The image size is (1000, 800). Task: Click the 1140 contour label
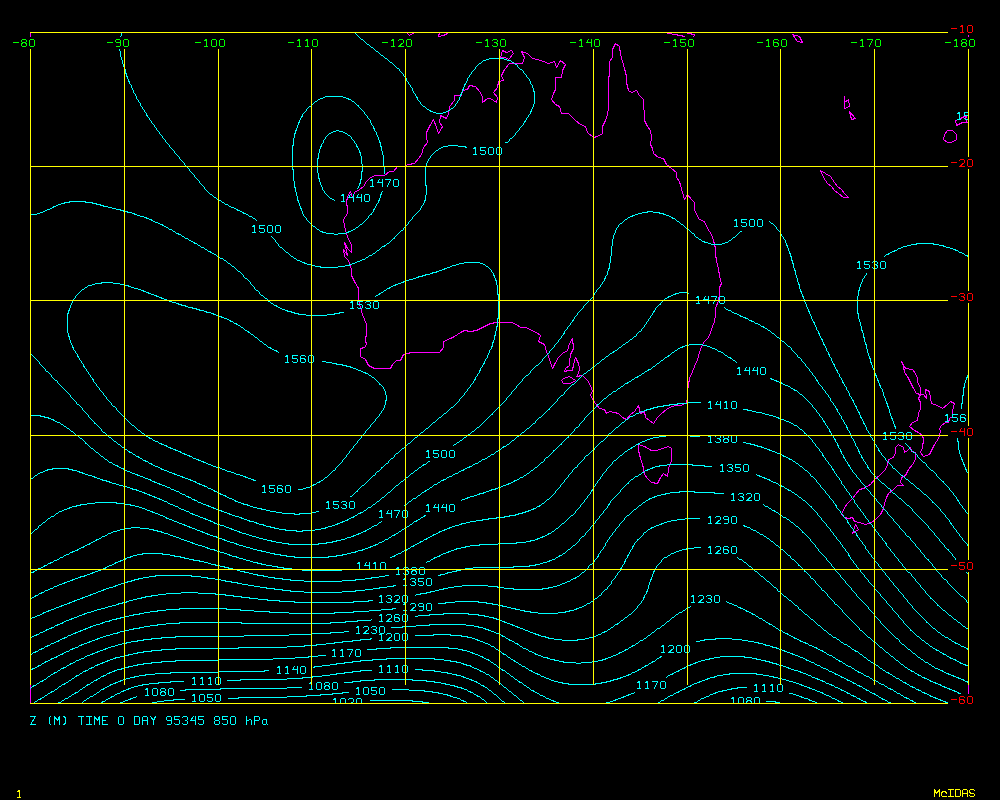[x=291, y=670]
